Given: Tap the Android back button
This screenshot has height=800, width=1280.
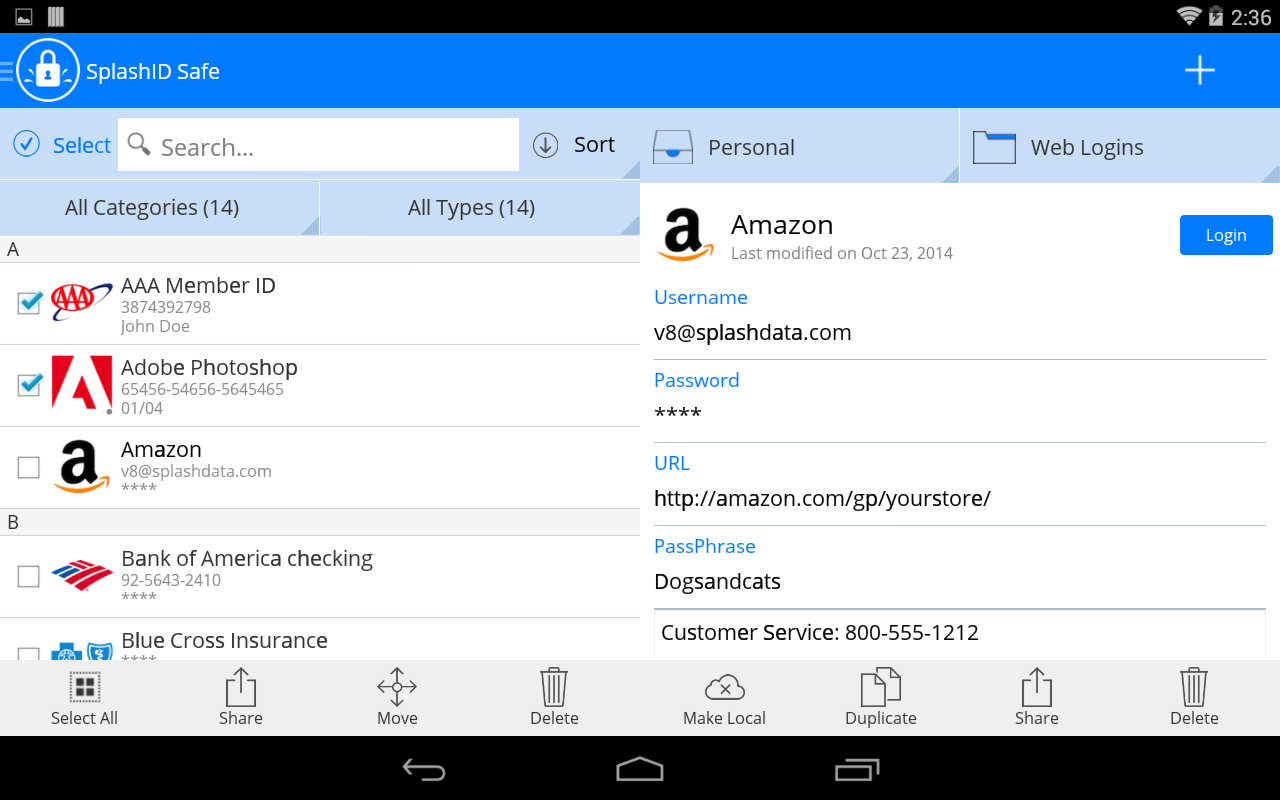Looking at the screenshot, I should pos(424,769).
